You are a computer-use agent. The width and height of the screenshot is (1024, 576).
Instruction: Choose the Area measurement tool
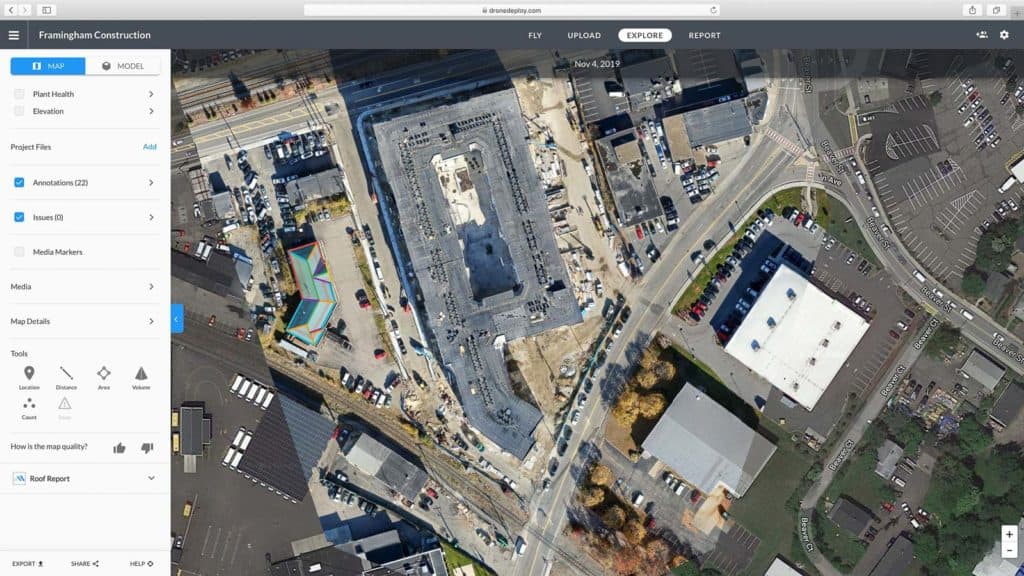tap(103, 374)
